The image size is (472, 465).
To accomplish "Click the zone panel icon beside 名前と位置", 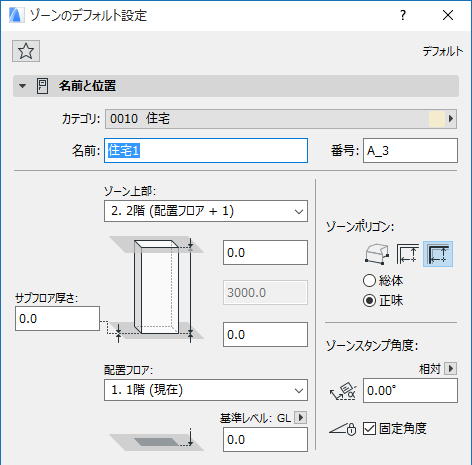I will [42, 86].
